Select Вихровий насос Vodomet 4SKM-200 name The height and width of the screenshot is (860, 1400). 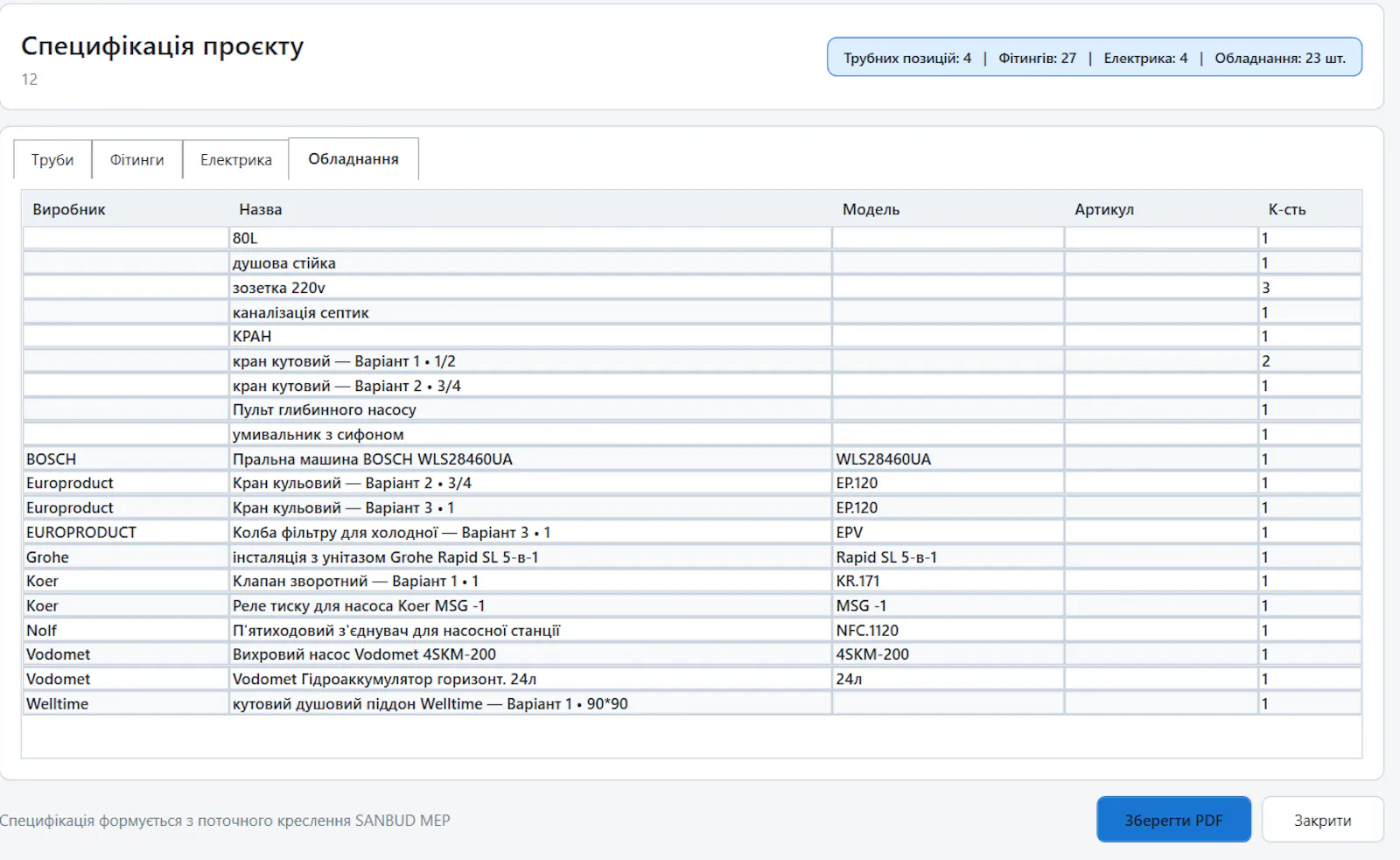click(x=530, y=654)
